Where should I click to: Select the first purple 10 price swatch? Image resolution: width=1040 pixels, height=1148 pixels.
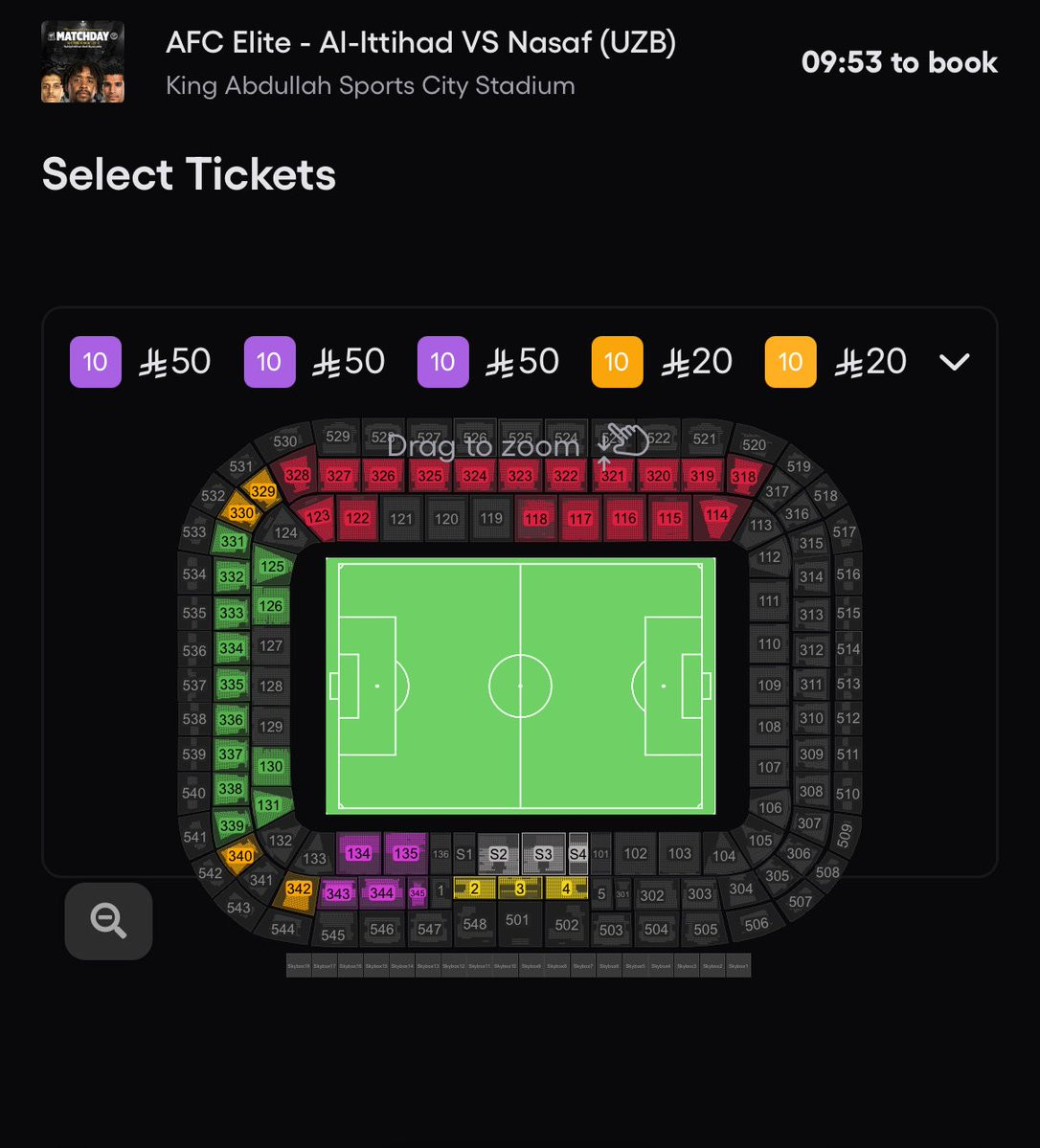(96, 362)
